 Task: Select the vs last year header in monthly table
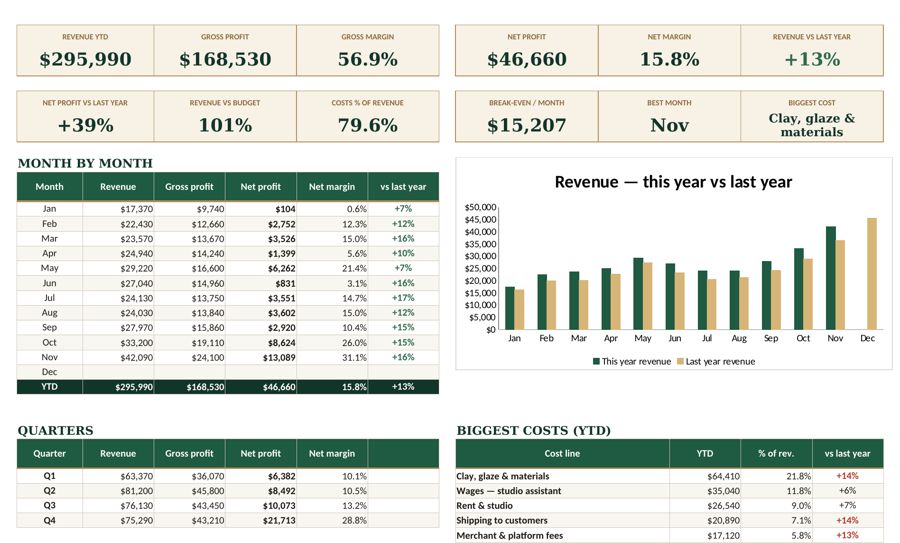coord(404,187)
